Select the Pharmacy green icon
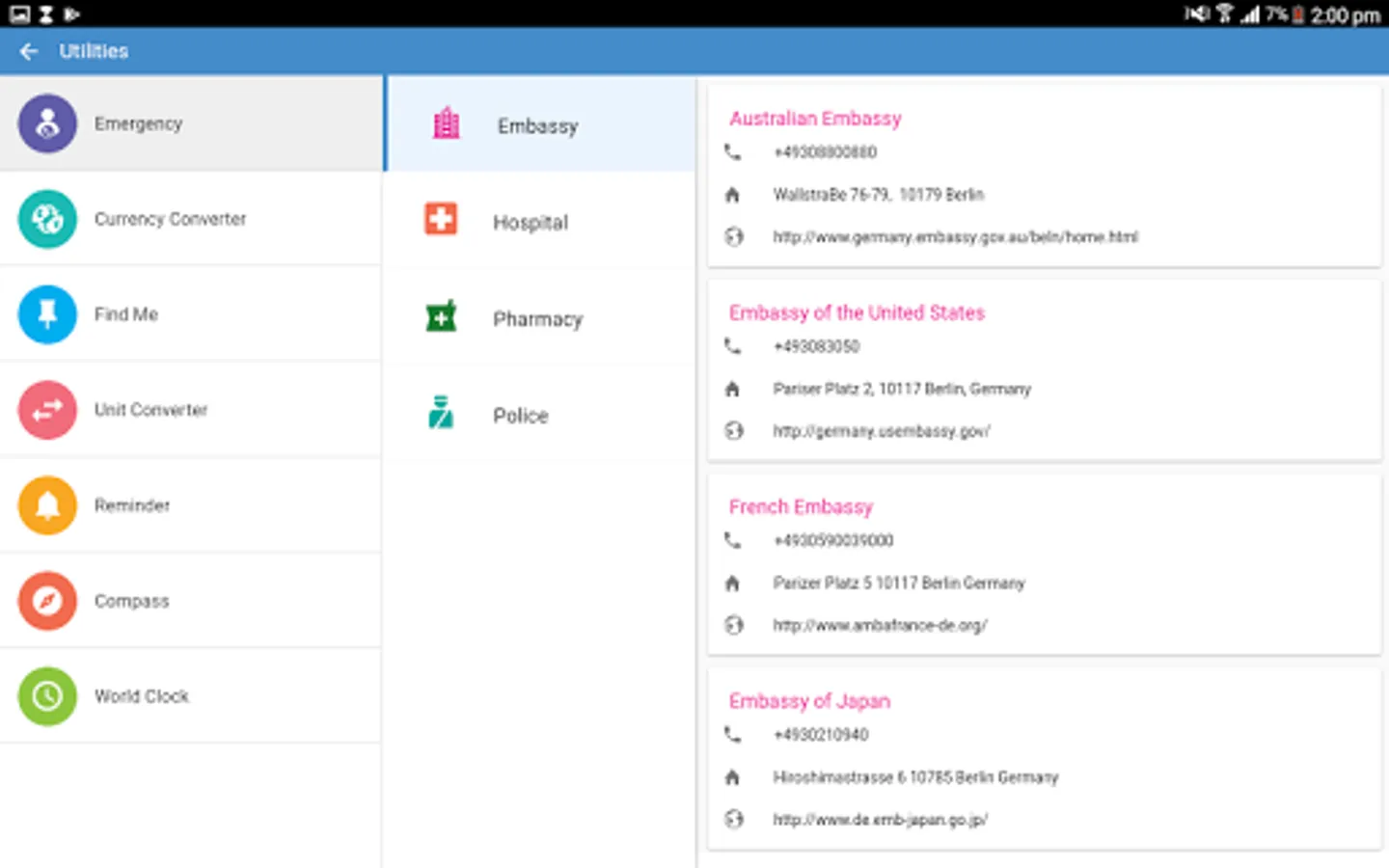1389x868 pixels. click(441, 315)
